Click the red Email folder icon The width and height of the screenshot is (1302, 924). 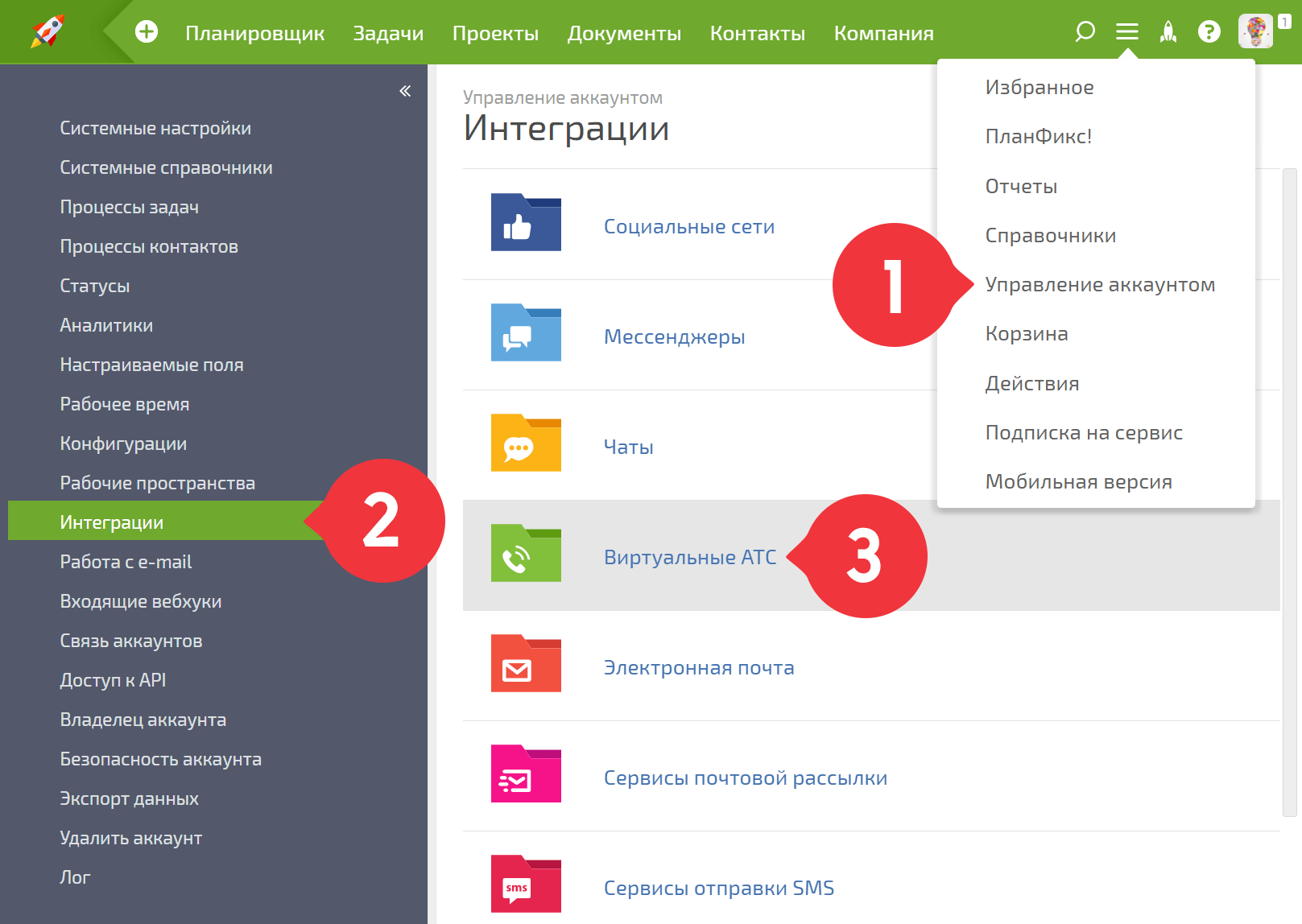[526, 664]
